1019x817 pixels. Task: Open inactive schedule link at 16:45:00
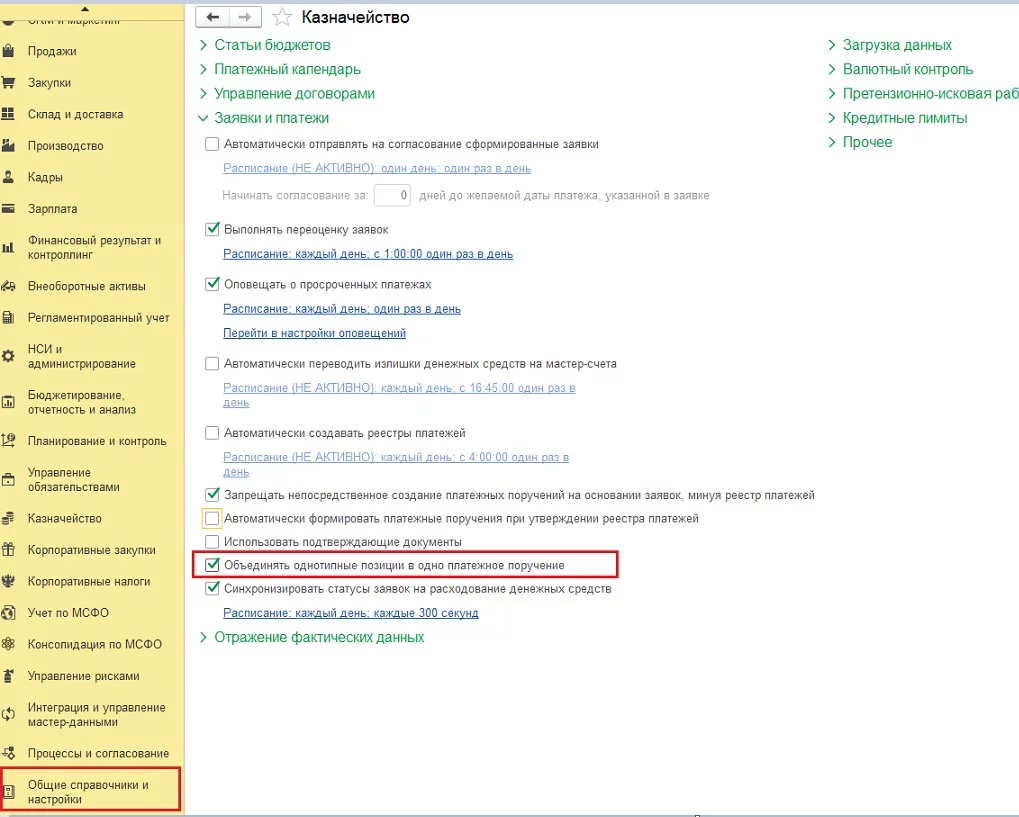tap(399, 395)
